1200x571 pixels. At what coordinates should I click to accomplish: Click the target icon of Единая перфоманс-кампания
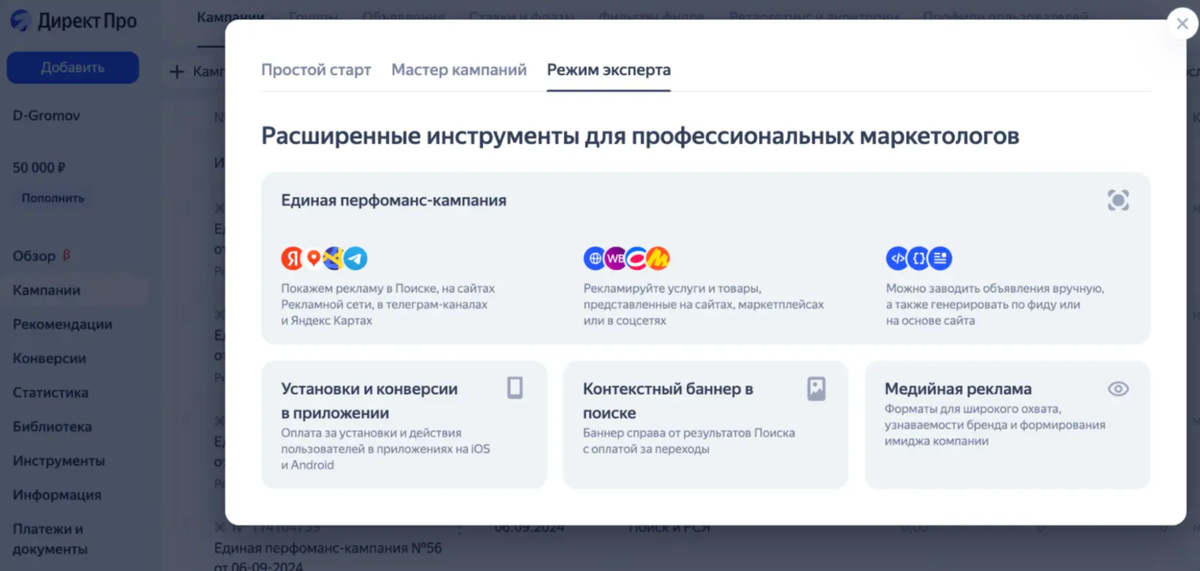[1118, 200]
